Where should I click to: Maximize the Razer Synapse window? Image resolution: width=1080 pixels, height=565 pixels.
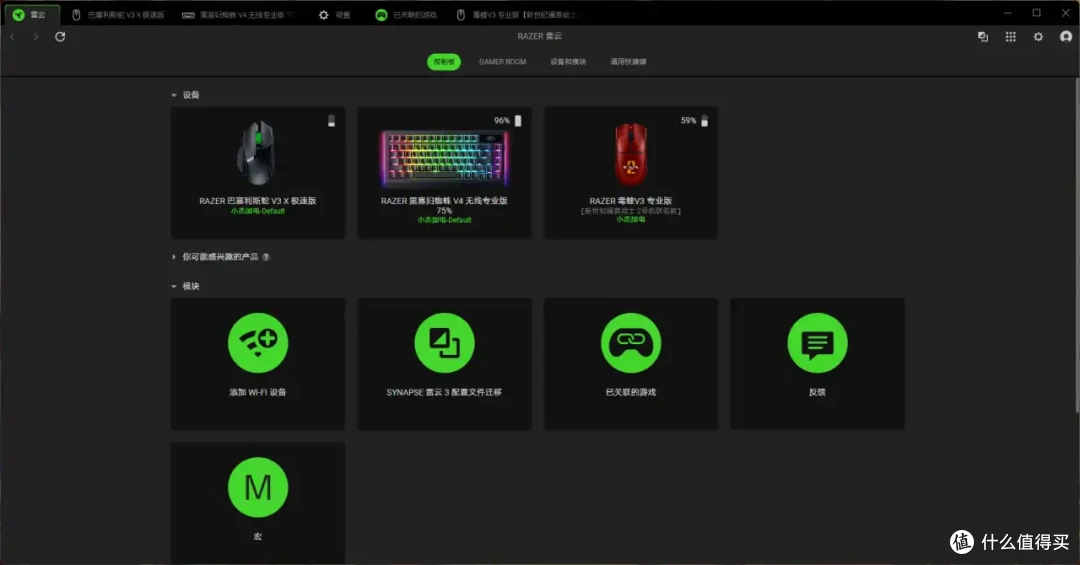tap(1037, 13)
